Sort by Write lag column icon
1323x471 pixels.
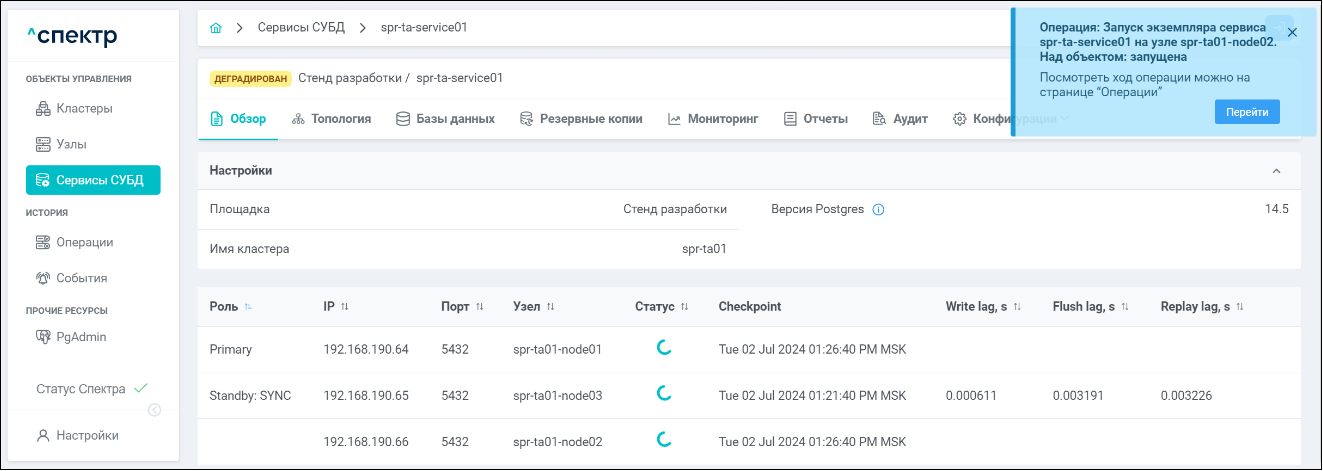tap(1017, 307)
